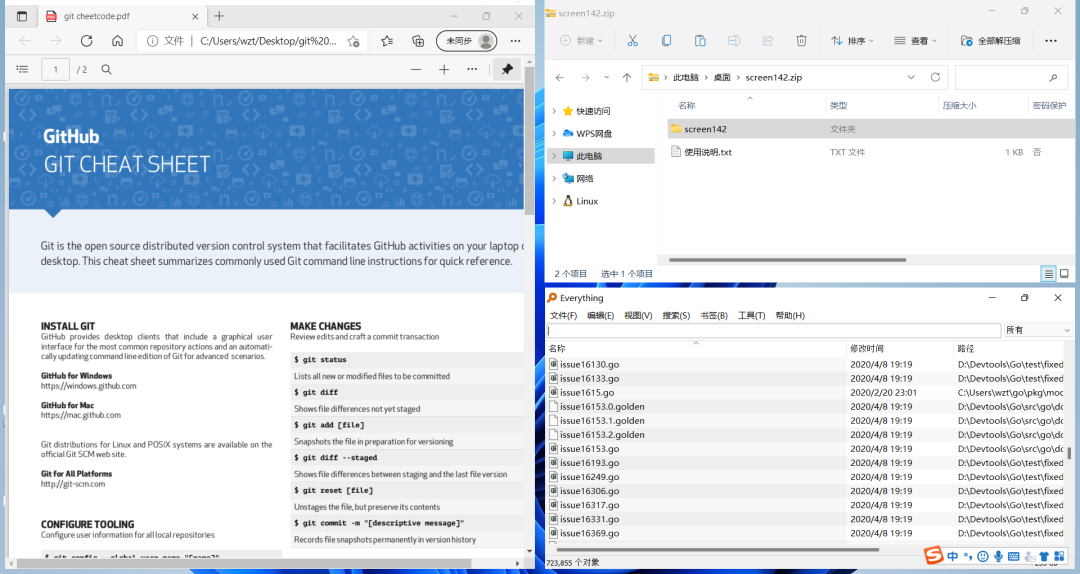Open http://git-scm.com link
Screen dimensions: 1080x574
pyautogui.click(x=73, y=484)
